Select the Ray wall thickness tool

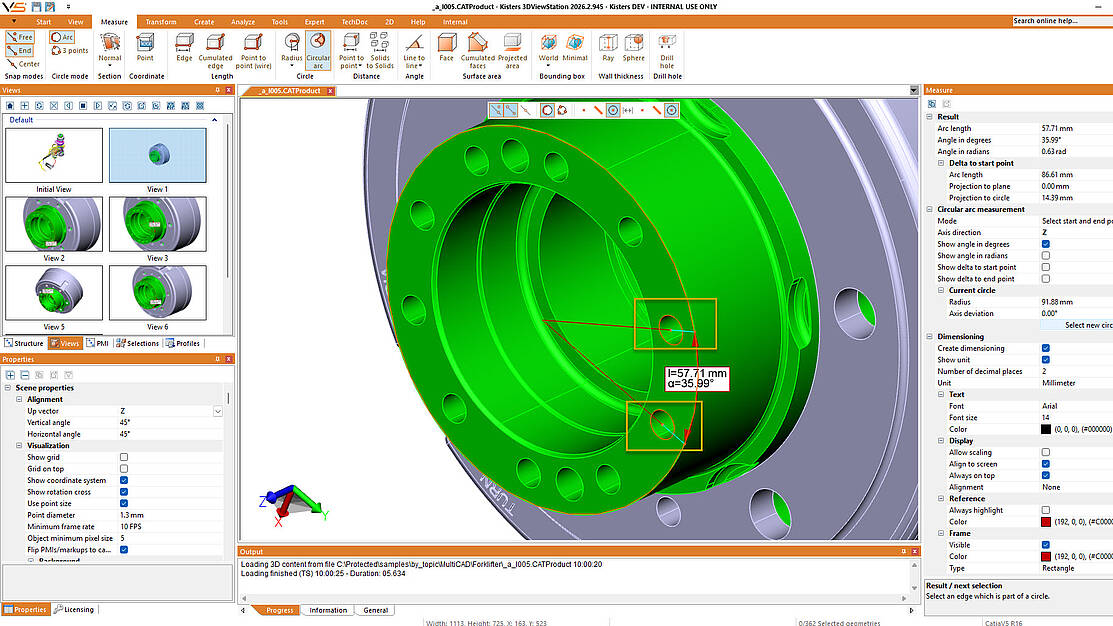pos(608,48)
